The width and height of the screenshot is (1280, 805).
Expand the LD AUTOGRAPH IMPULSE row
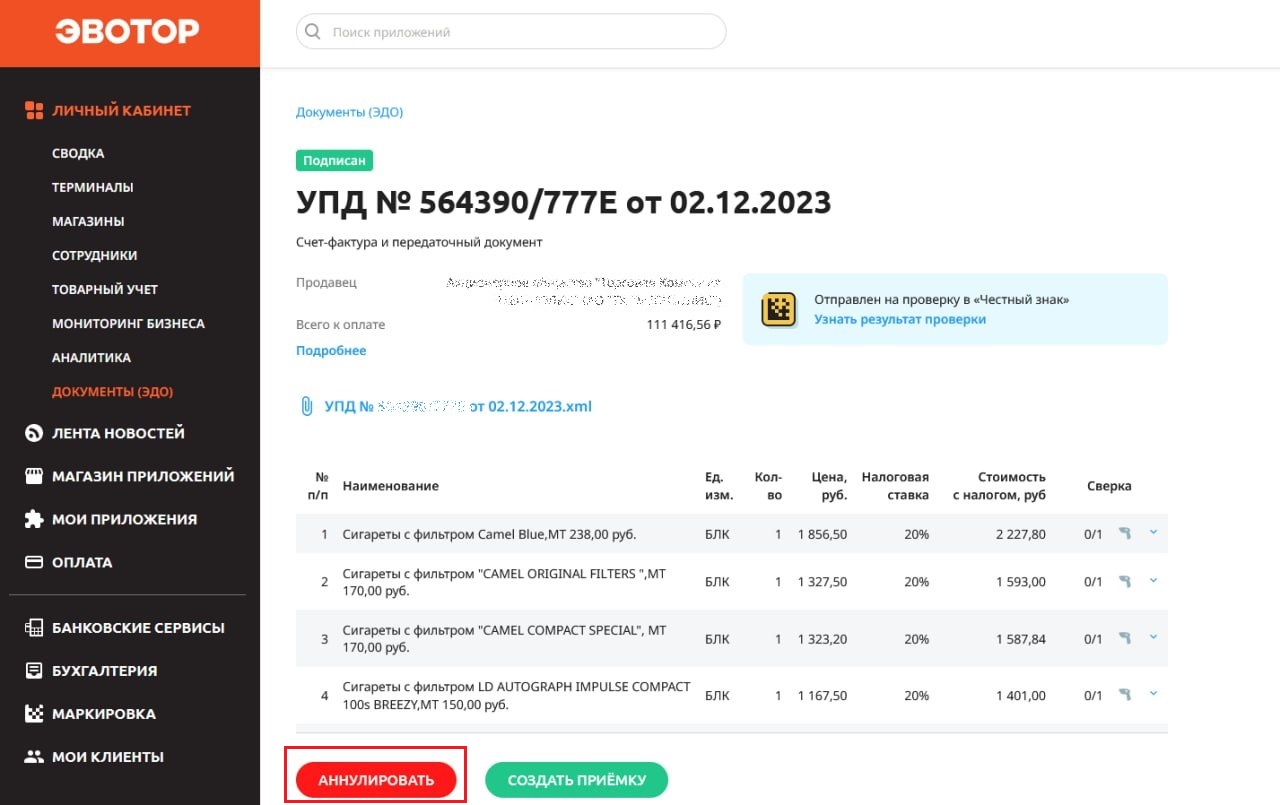1153,693
